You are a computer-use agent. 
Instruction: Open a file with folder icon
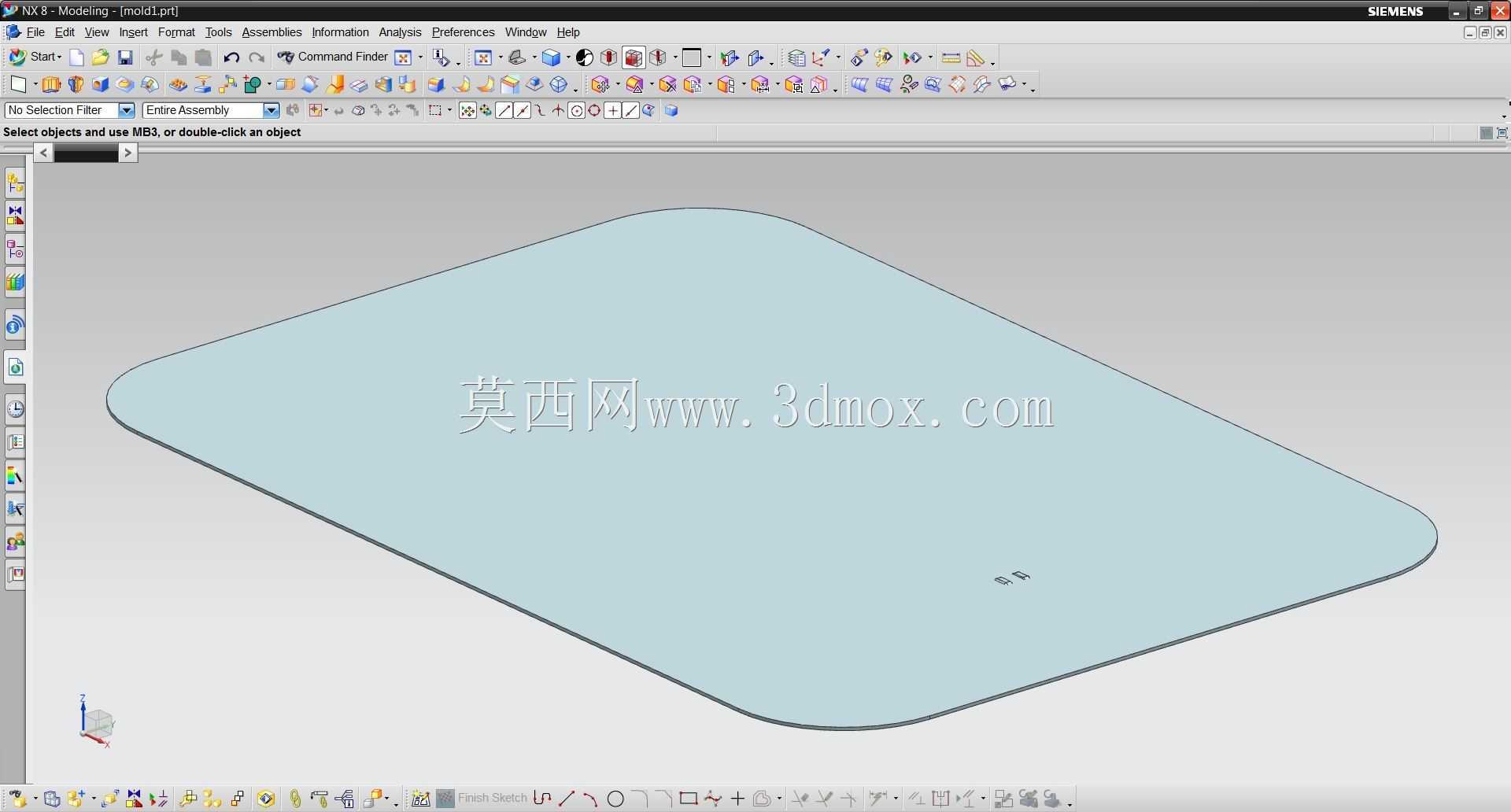coord(100,57)
